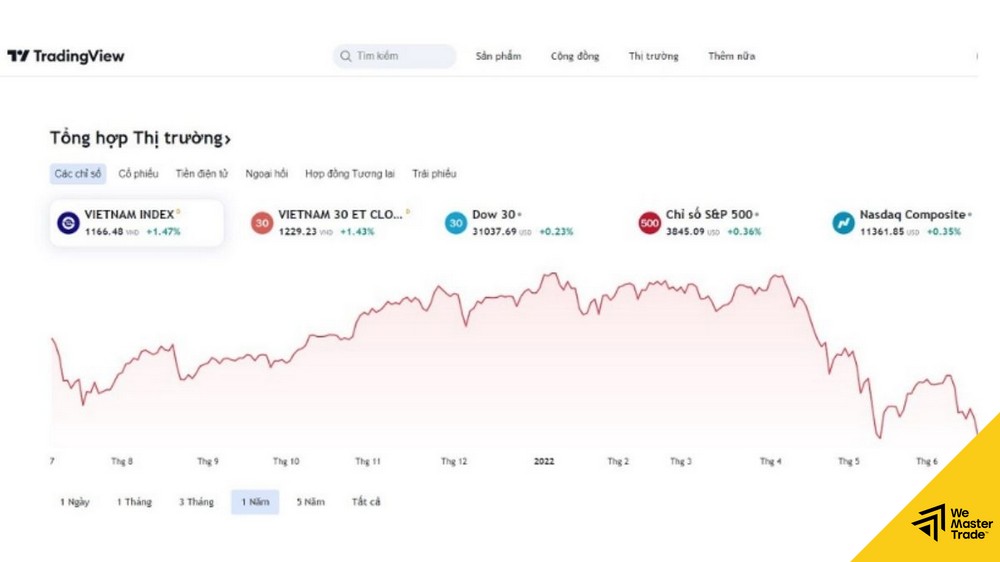Screen dimensions: 1000x562
Task: Switch to the Cổ phiếu tab
Action: click(138, 174)
